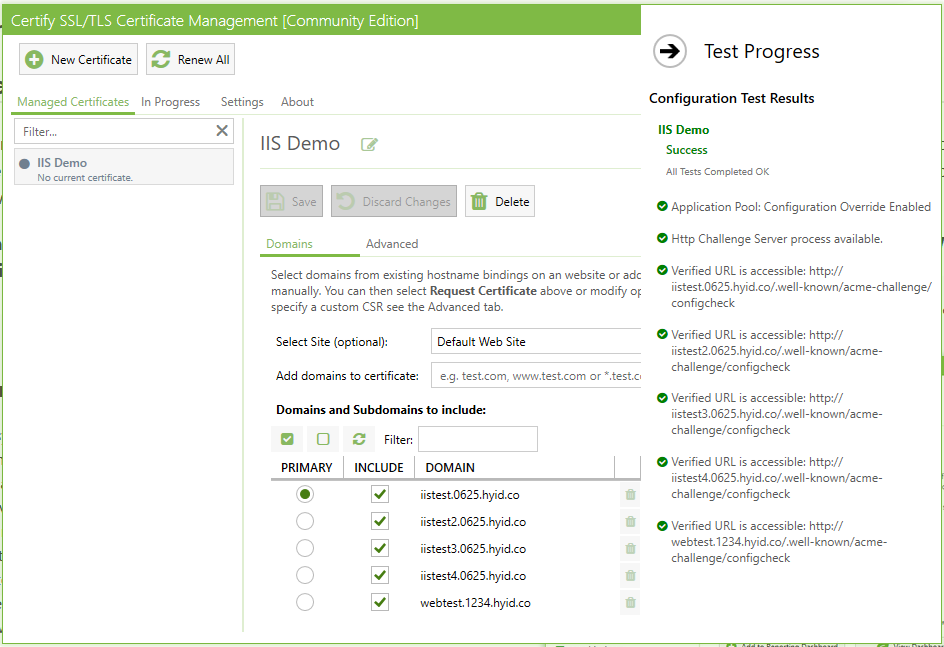Clear the filter with the X icon
The image size is (944, 647).
coord(222,131)
